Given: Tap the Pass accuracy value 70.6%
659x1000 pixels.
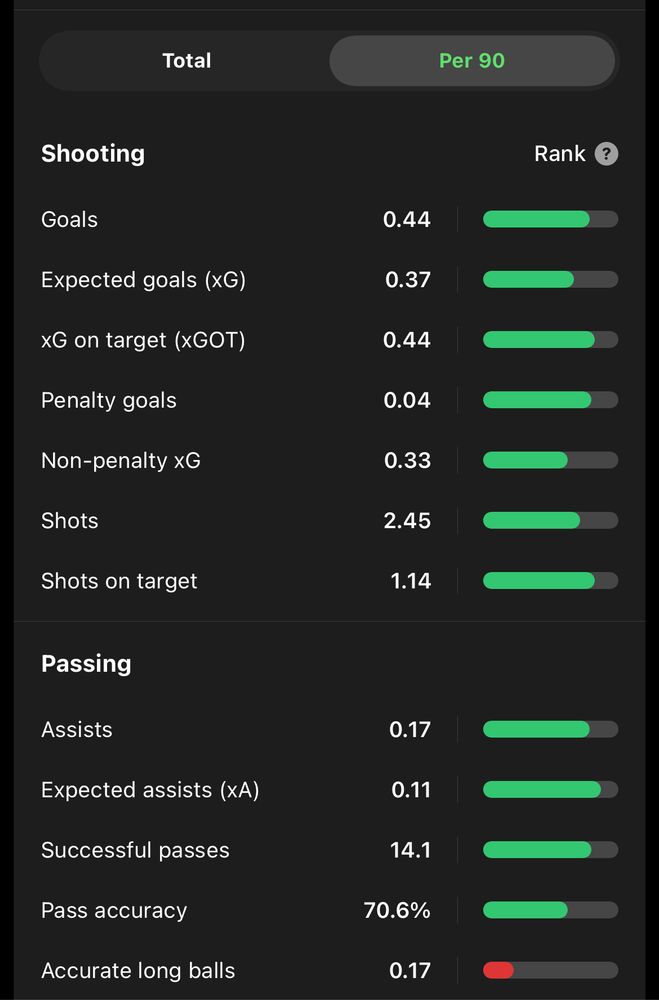Looking at the screenshot, I should tap(397, 911).
